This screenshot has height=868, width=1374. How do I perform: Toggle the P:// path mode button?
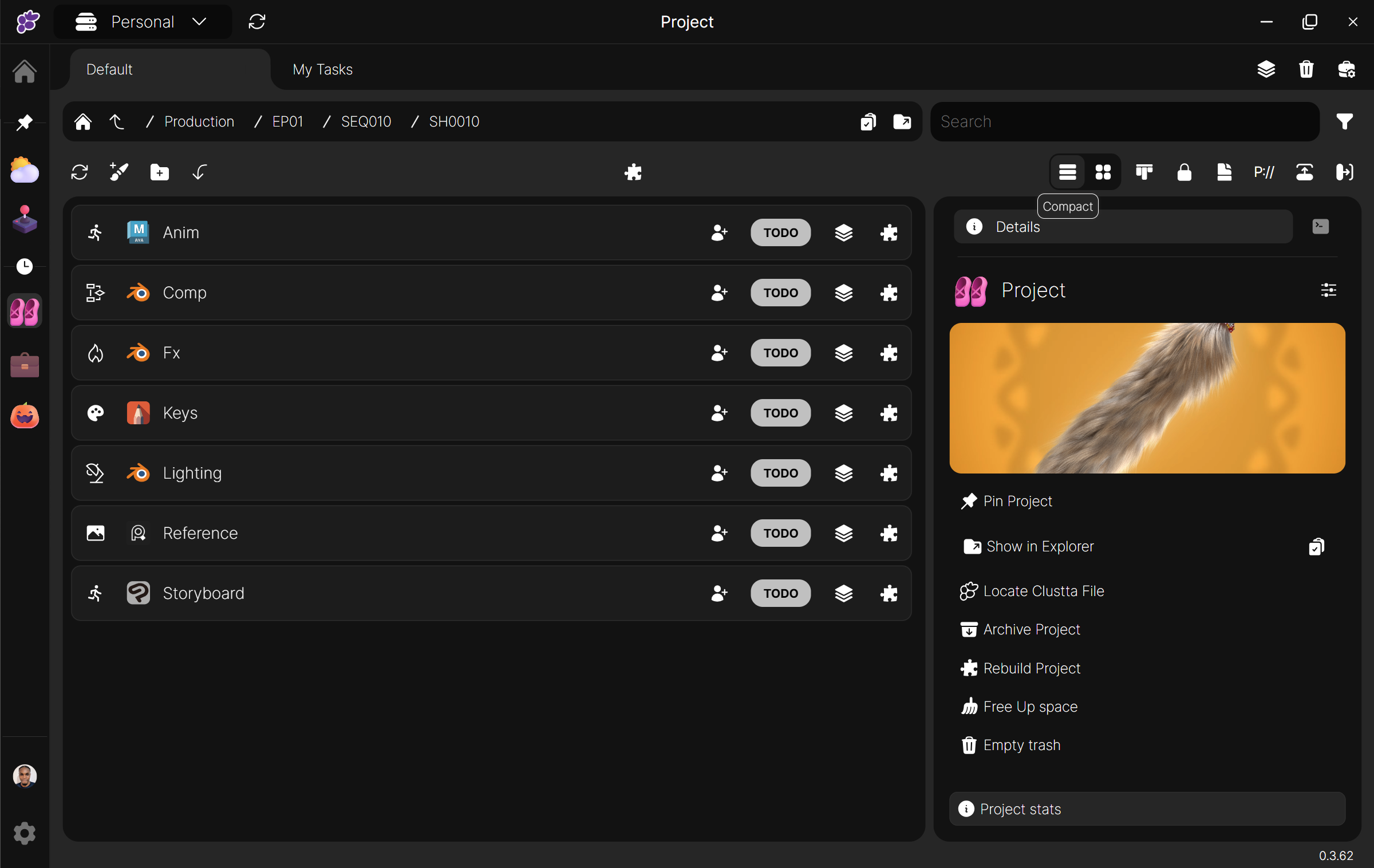[1264, 172]
